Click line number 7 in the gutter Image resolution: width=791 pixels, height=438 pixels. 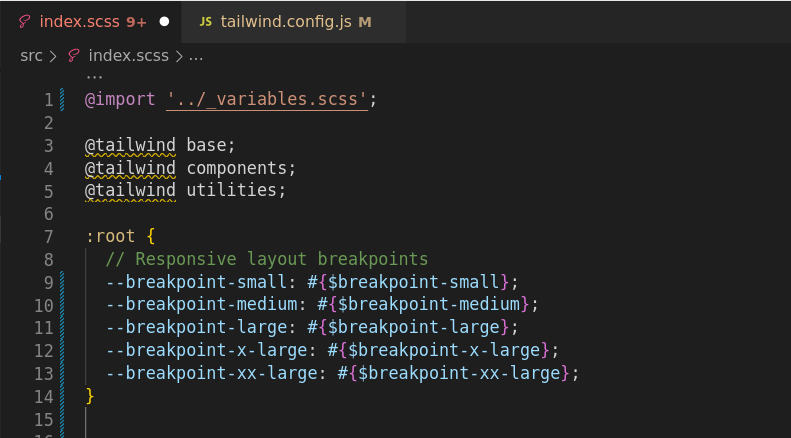[x=48, y=237]
